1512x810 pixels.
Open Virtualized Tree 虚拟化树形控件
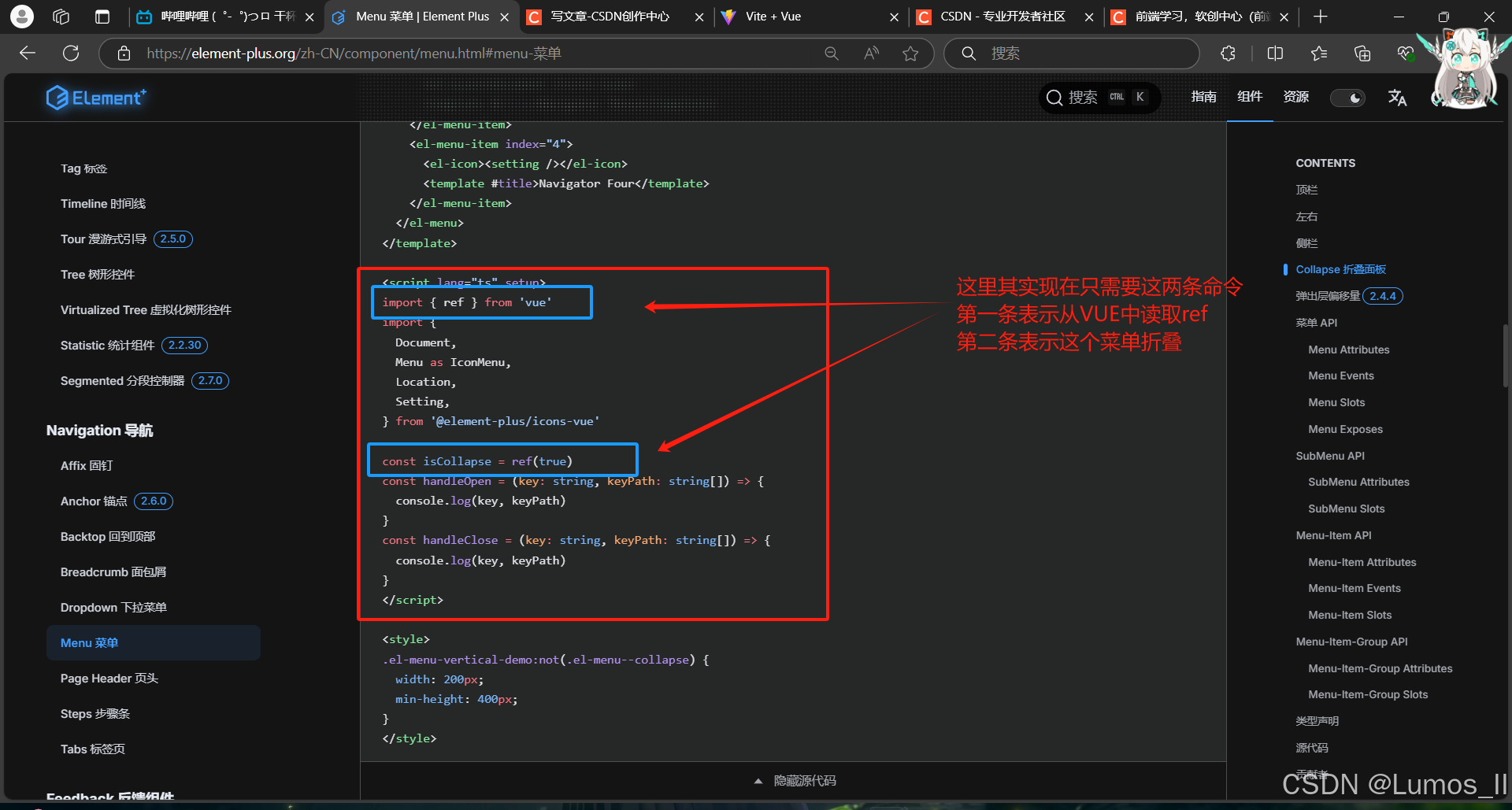(146, 310)
